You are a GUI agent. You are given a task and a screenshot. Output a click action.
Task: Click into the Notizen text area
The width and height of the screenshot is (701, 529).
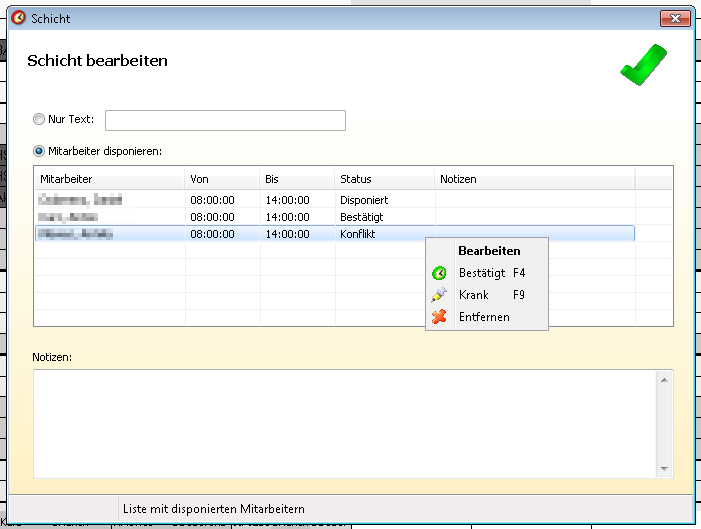click(x=345, y=424)
